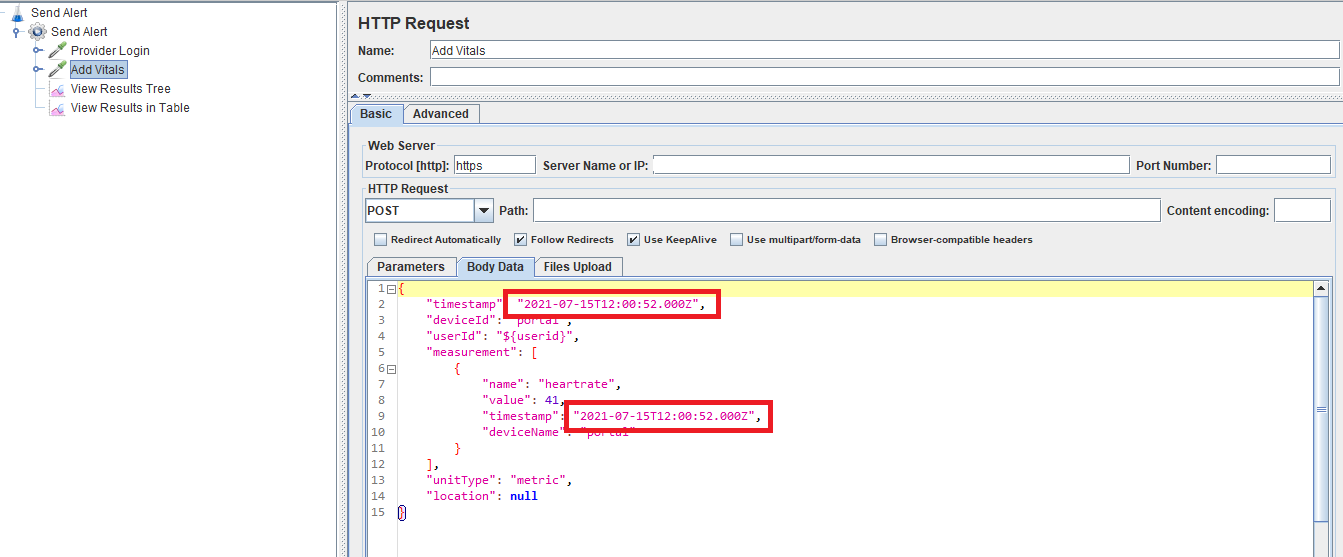Open the POST method dropdown arrow
This screenshot has height=557, width=1343.
(x=484, y=211)
